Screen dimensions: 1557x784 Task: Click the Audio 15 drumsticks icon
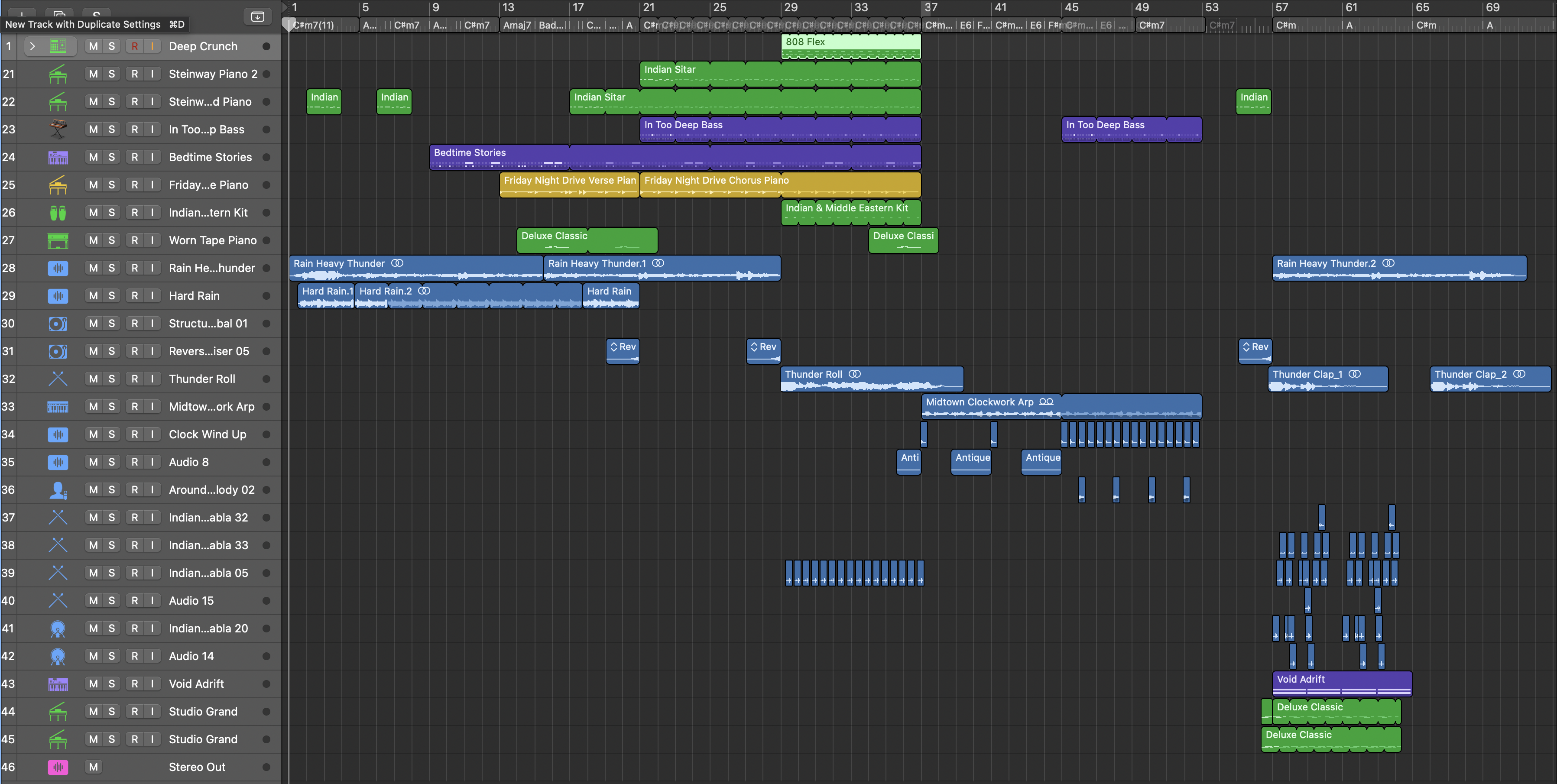(x=58, y=601)
